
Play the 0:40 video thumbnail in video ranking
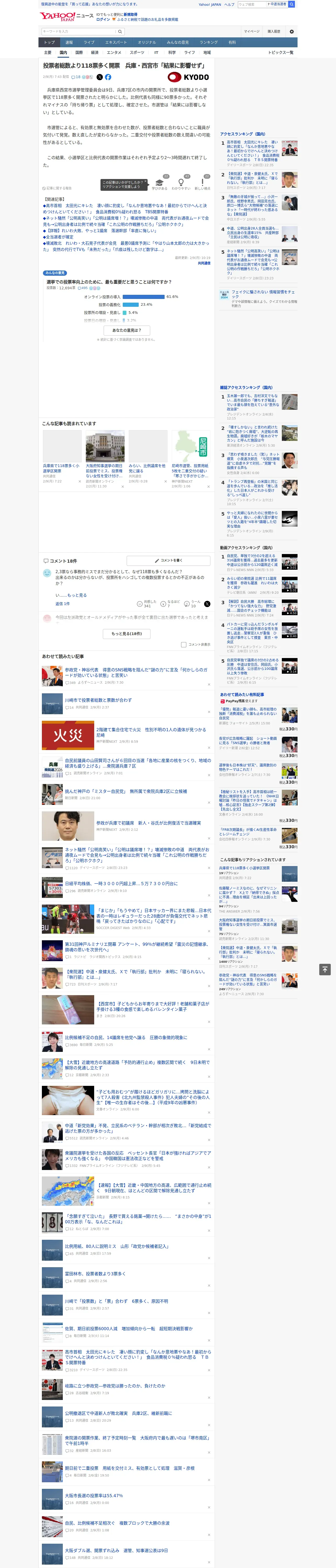(x=290, y=630)
